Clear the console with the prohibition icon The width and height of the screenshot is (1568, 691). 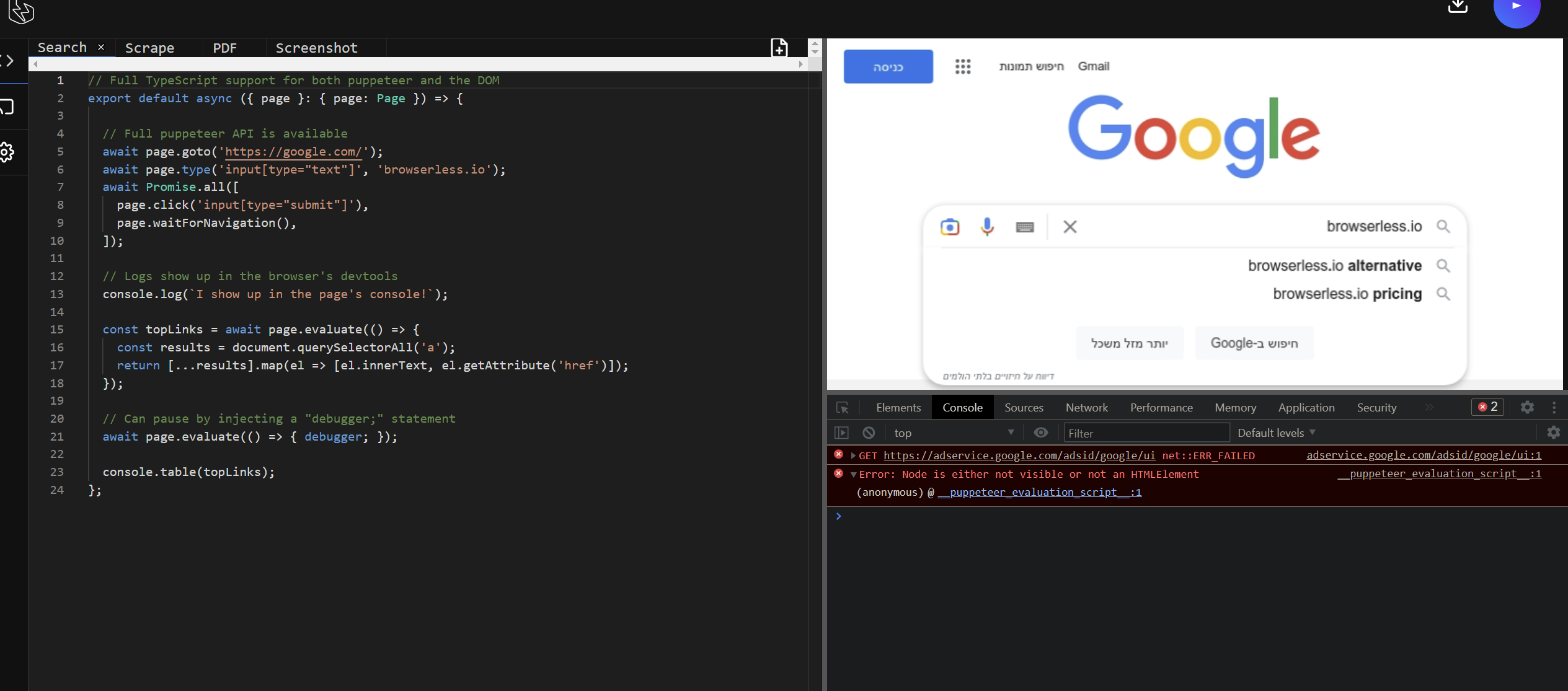[x=868, y=433]
